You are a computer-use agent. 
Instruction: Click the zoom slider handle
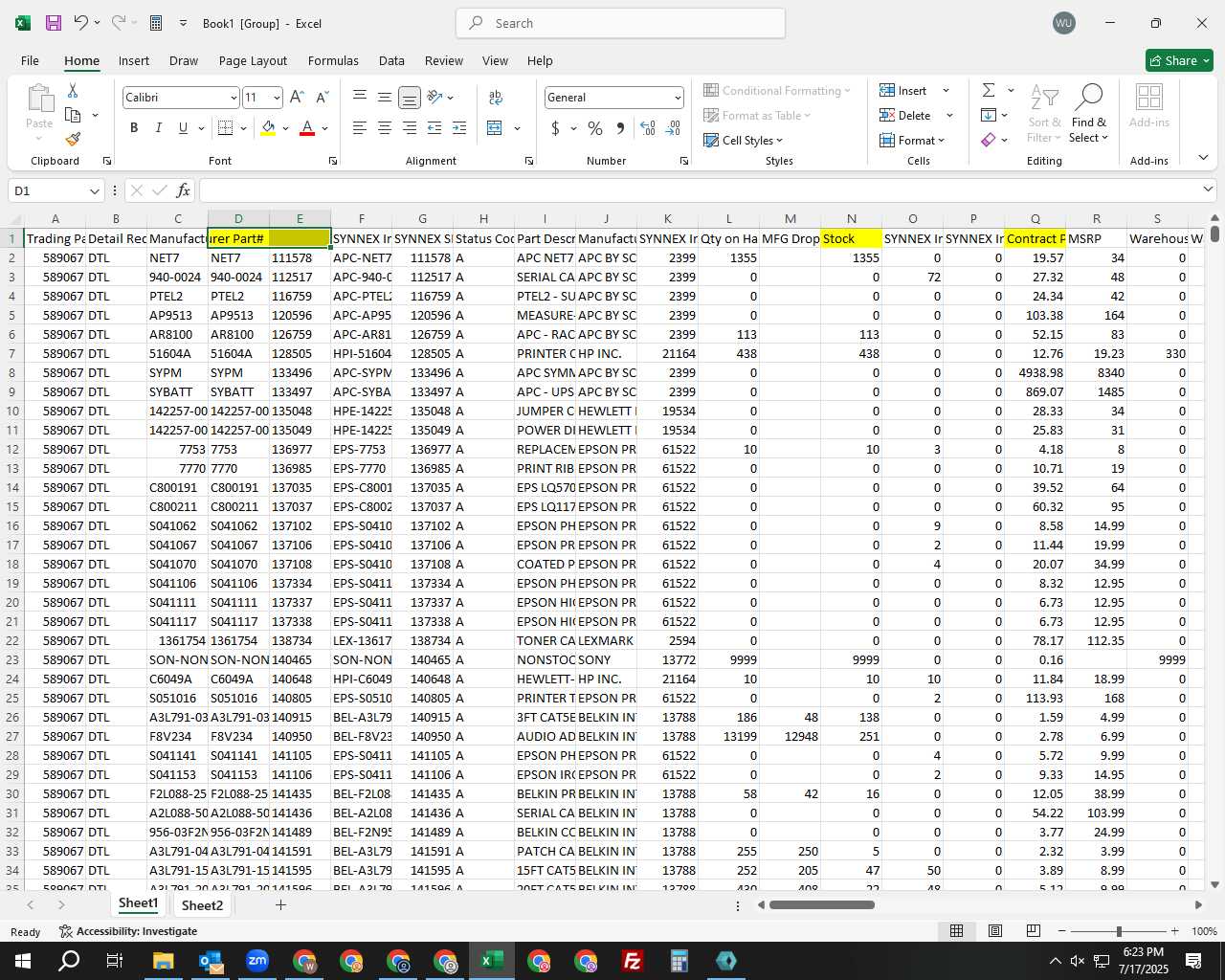coord(1119,931)
